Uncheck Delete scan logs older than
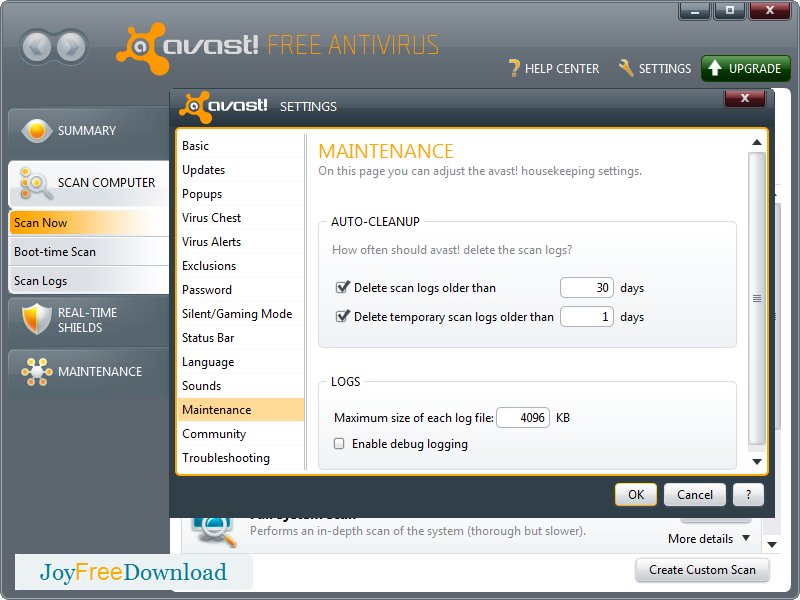Viewport: 800px width, 600px height. click(x=342, y=287)
